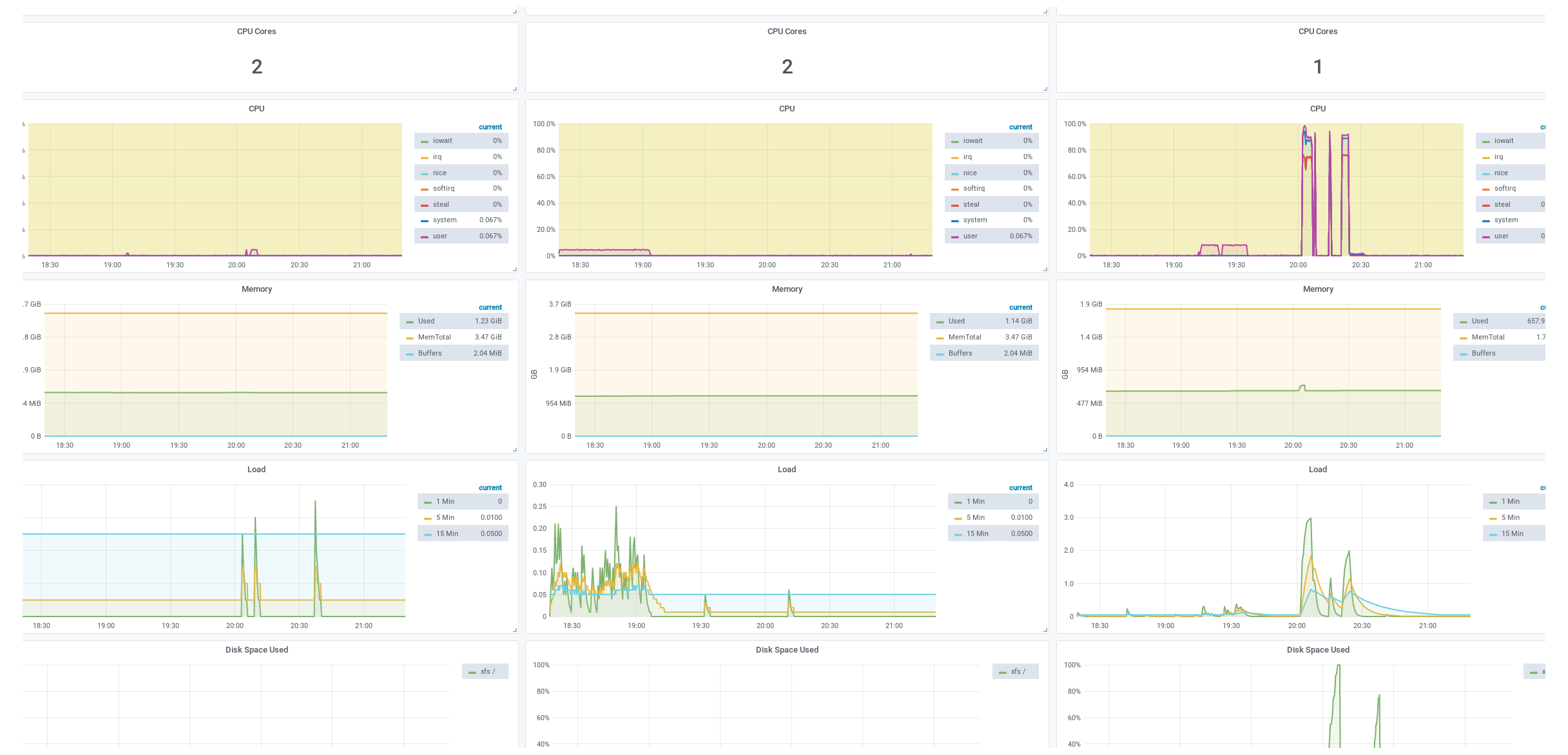Sort middle Load legend by current header

click(x=1020, y=488)
